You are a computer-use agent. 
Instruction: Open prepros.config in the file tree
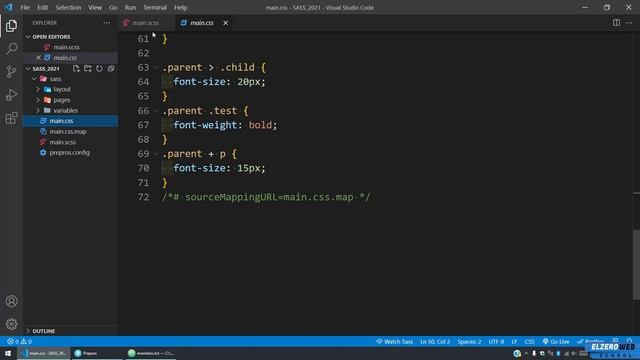pos(69,153)
